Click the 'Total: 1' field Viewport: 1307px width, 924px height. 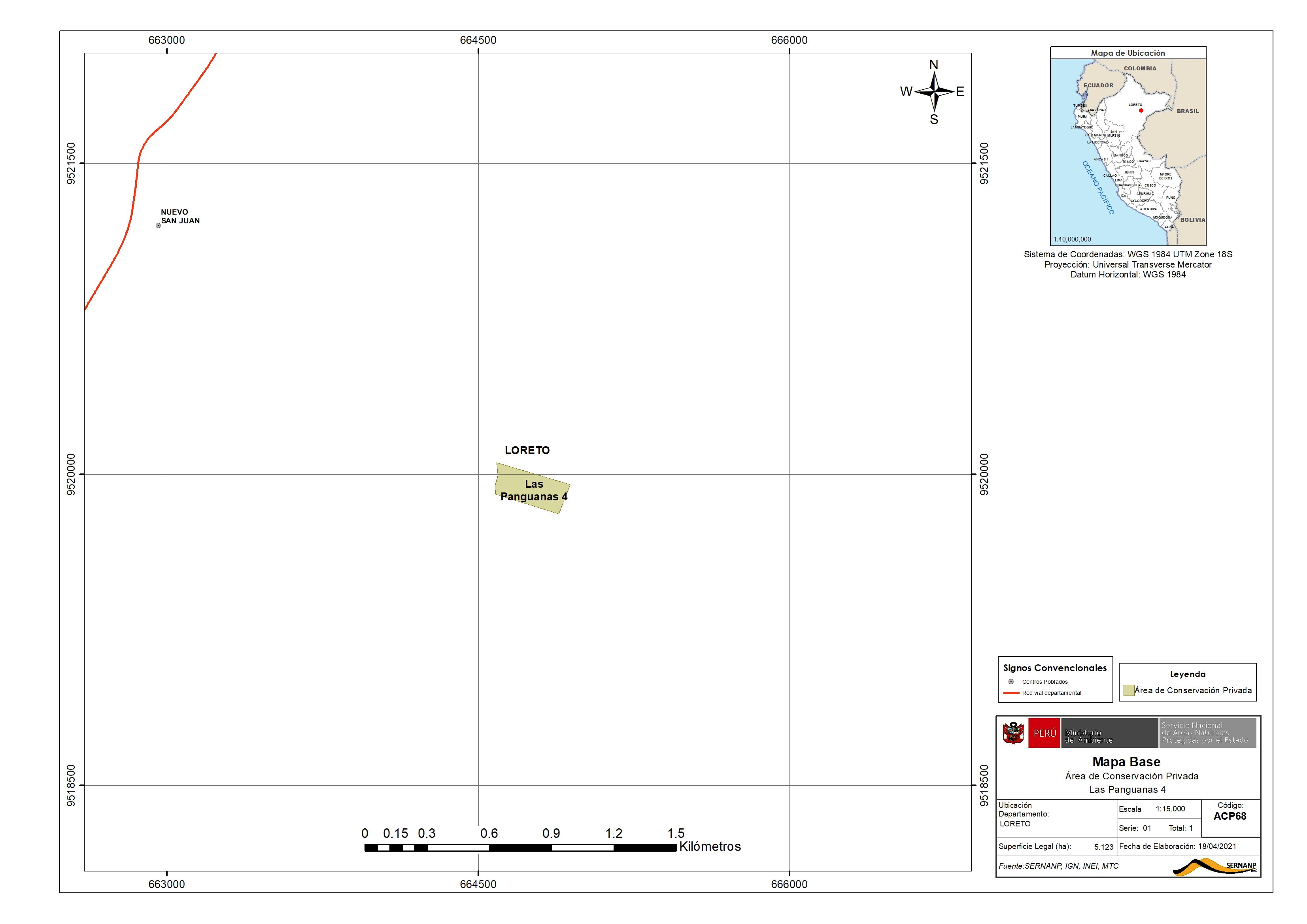click(1180, 828)
